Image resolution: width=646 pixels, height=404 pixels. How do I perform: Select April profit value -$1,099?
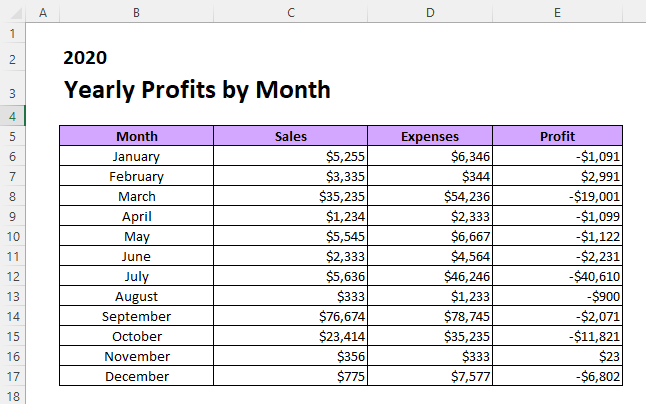(557, 216)
